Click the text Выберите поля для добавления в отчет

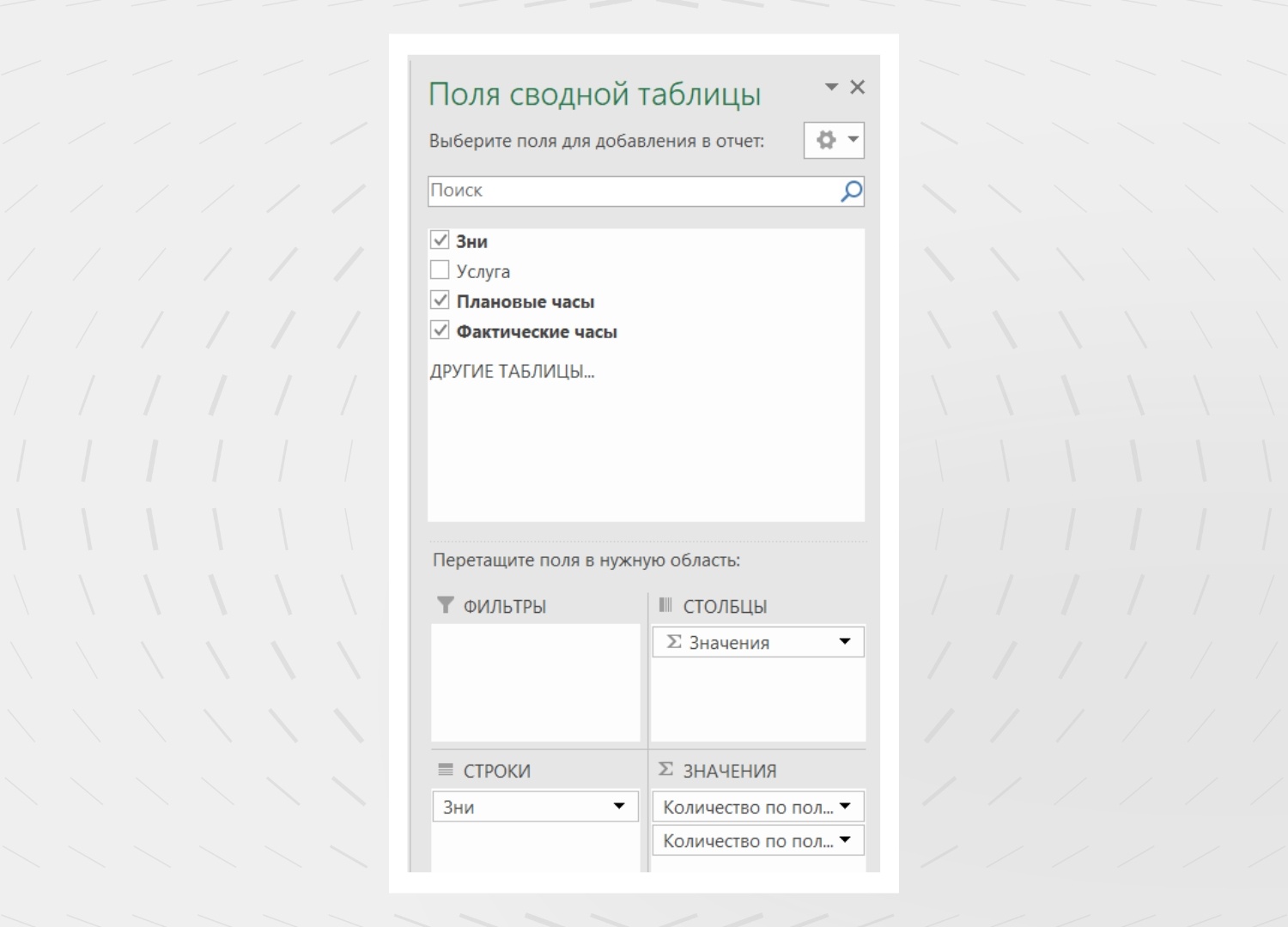coord(597,141)
